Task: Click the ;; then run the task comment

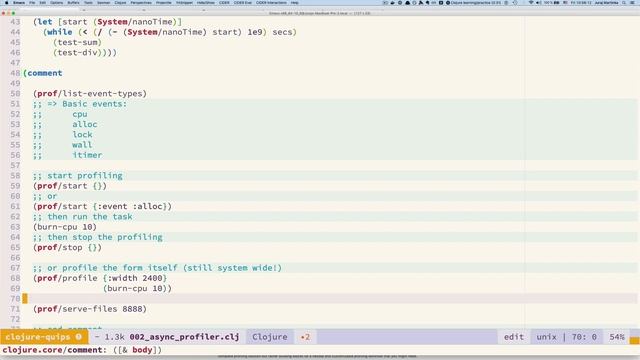Action: coord(82,216)
